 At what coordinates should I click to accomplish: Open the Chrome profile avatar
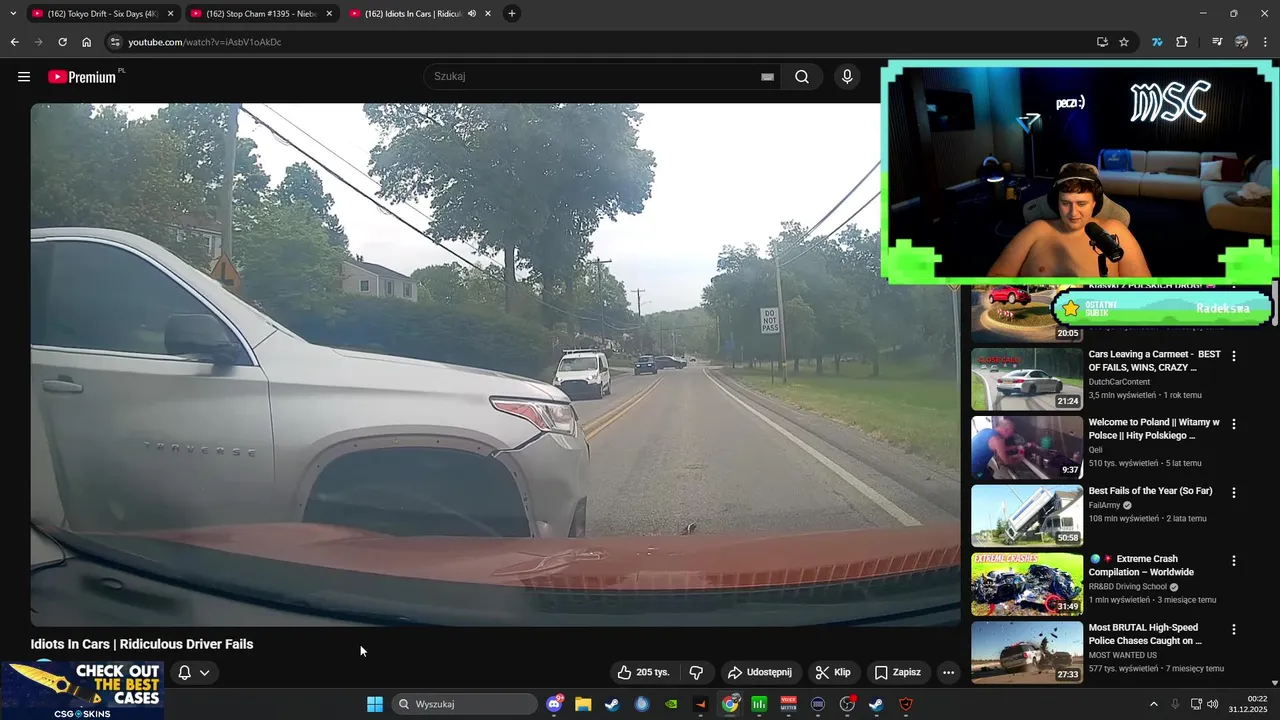[x=1241, y=42]
